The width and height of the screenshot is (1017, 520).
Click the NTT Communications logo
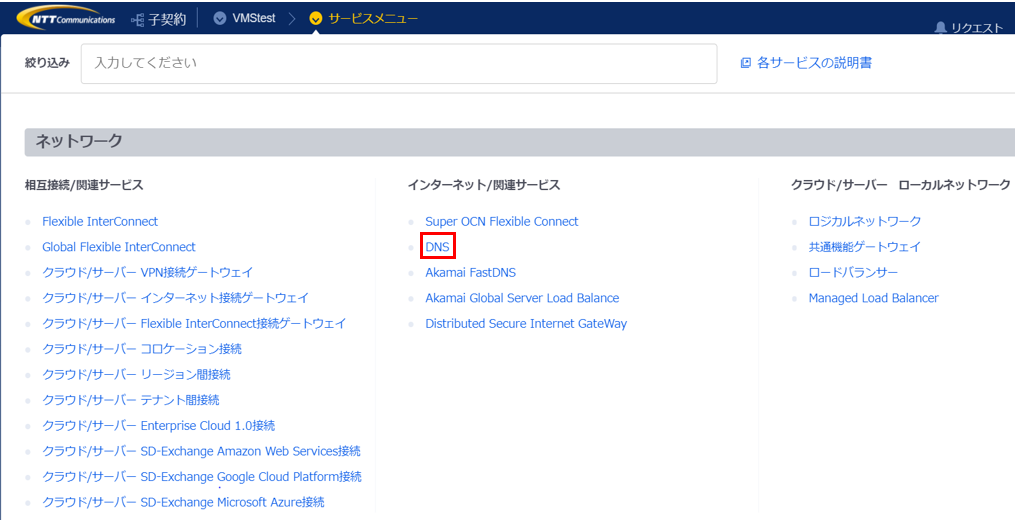66,18
